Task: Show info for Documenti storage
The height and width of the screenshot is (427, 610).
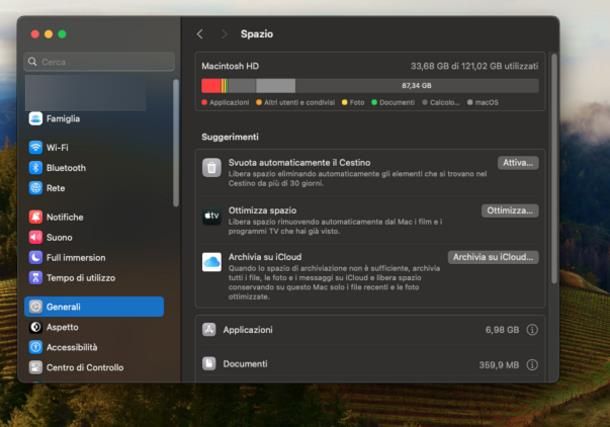Action: (x=532, y=365)
